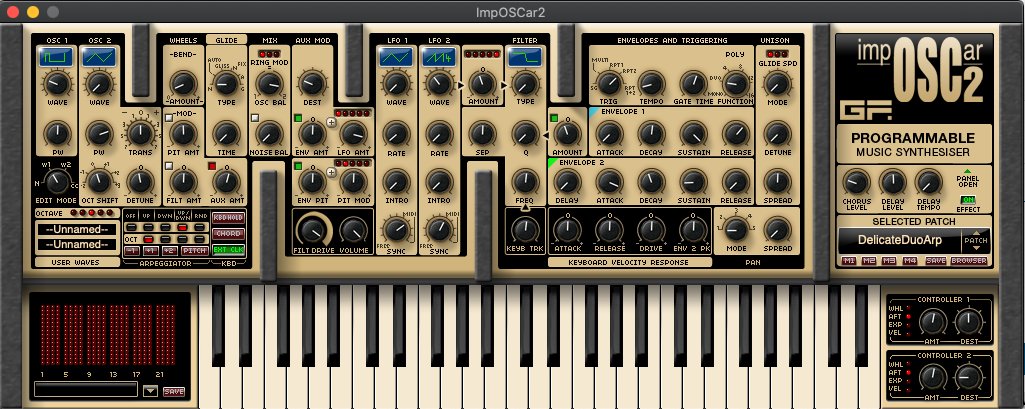
Task: Select AFT LED in Controller 1
Action: coord(908,316)
